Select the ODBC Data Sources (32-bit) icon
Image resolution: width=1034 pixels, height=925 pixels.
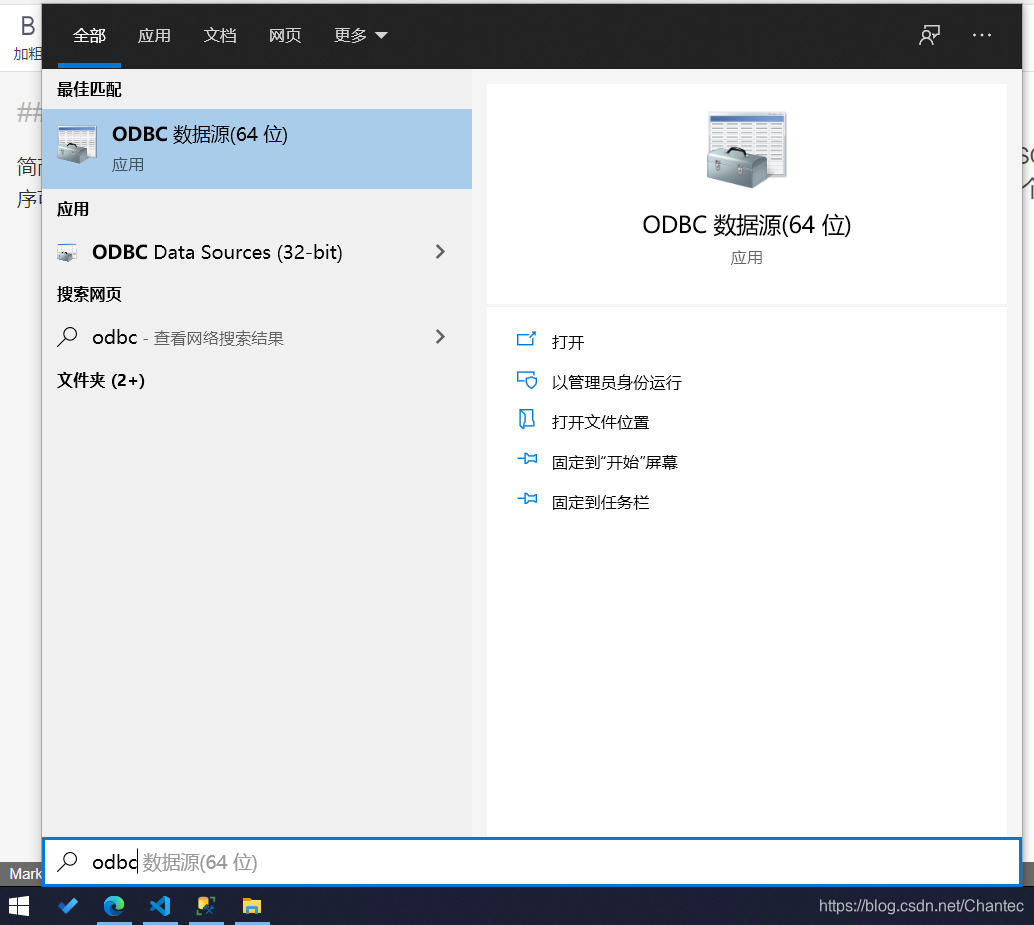[66, 252]
